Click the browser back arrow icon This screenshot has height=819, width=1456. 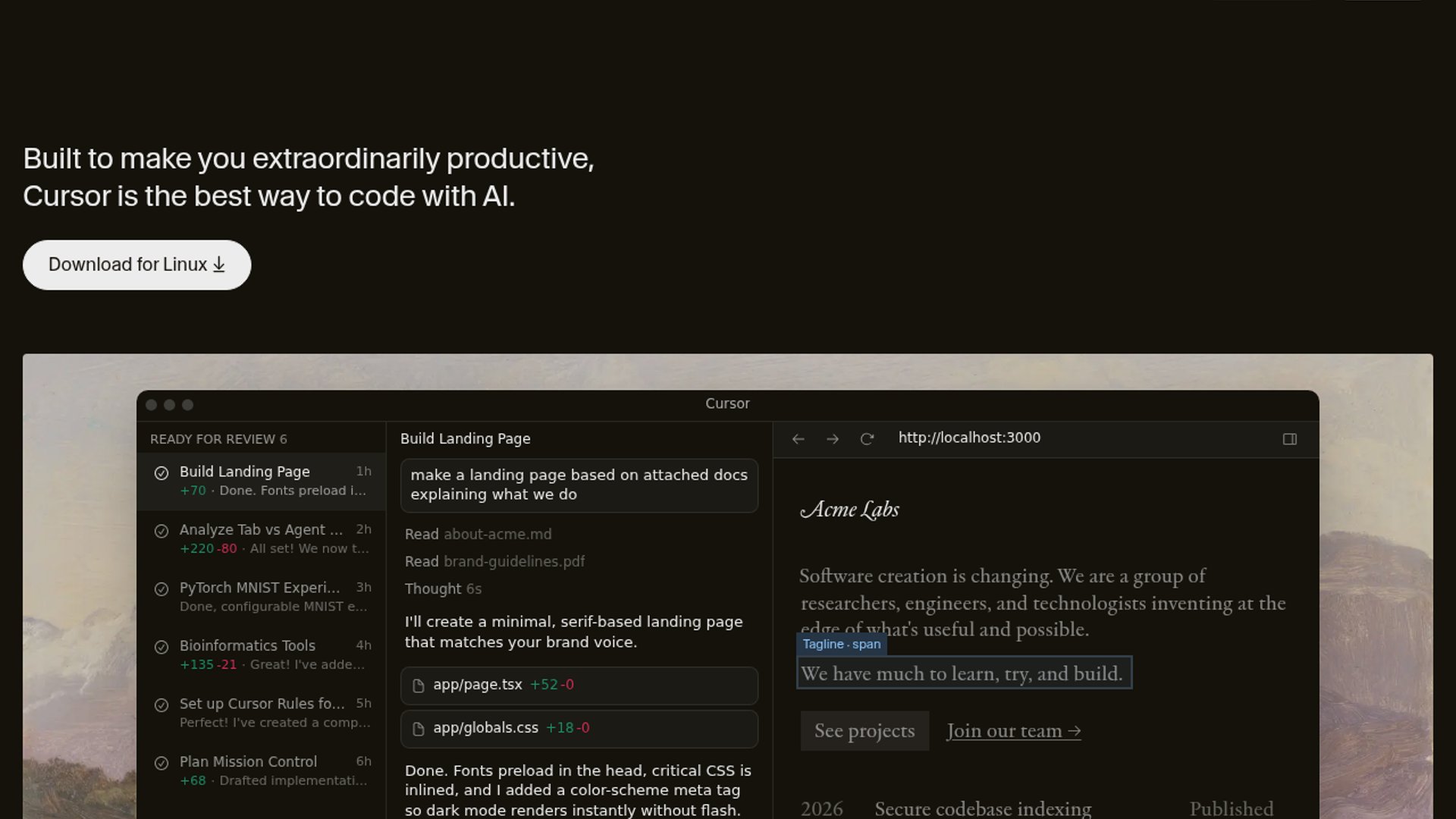coord(798,439)
